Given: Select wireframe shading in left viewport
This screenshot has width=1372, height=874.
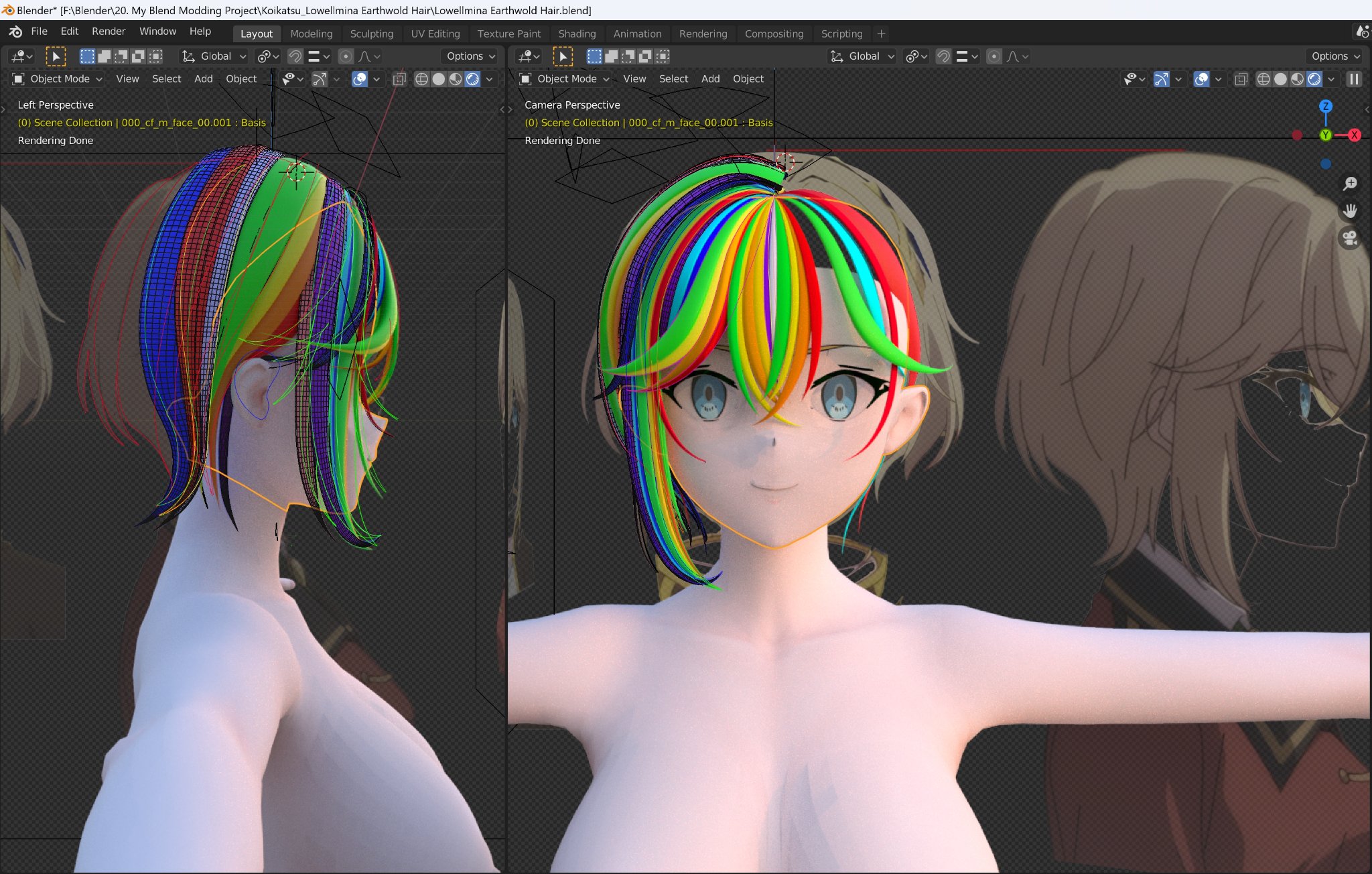Looking at the screenshot, I should pyautogui.click(x=421, y=79).
